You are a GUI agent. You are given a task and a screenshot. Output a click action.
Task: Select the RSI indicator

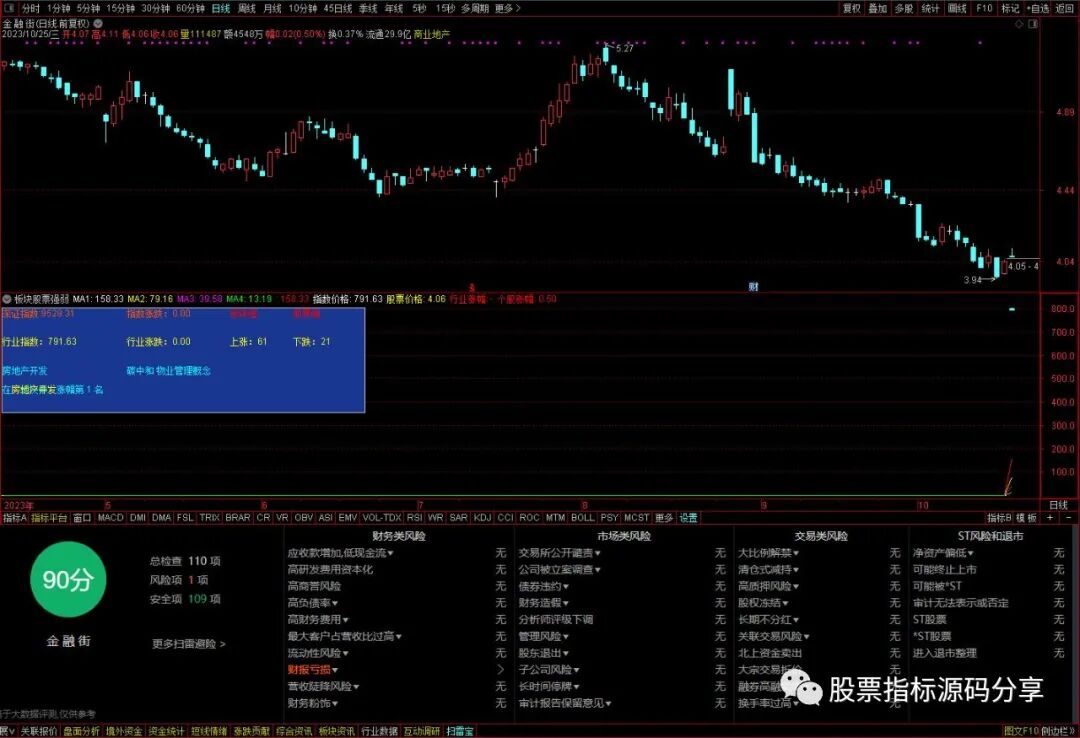415,517
